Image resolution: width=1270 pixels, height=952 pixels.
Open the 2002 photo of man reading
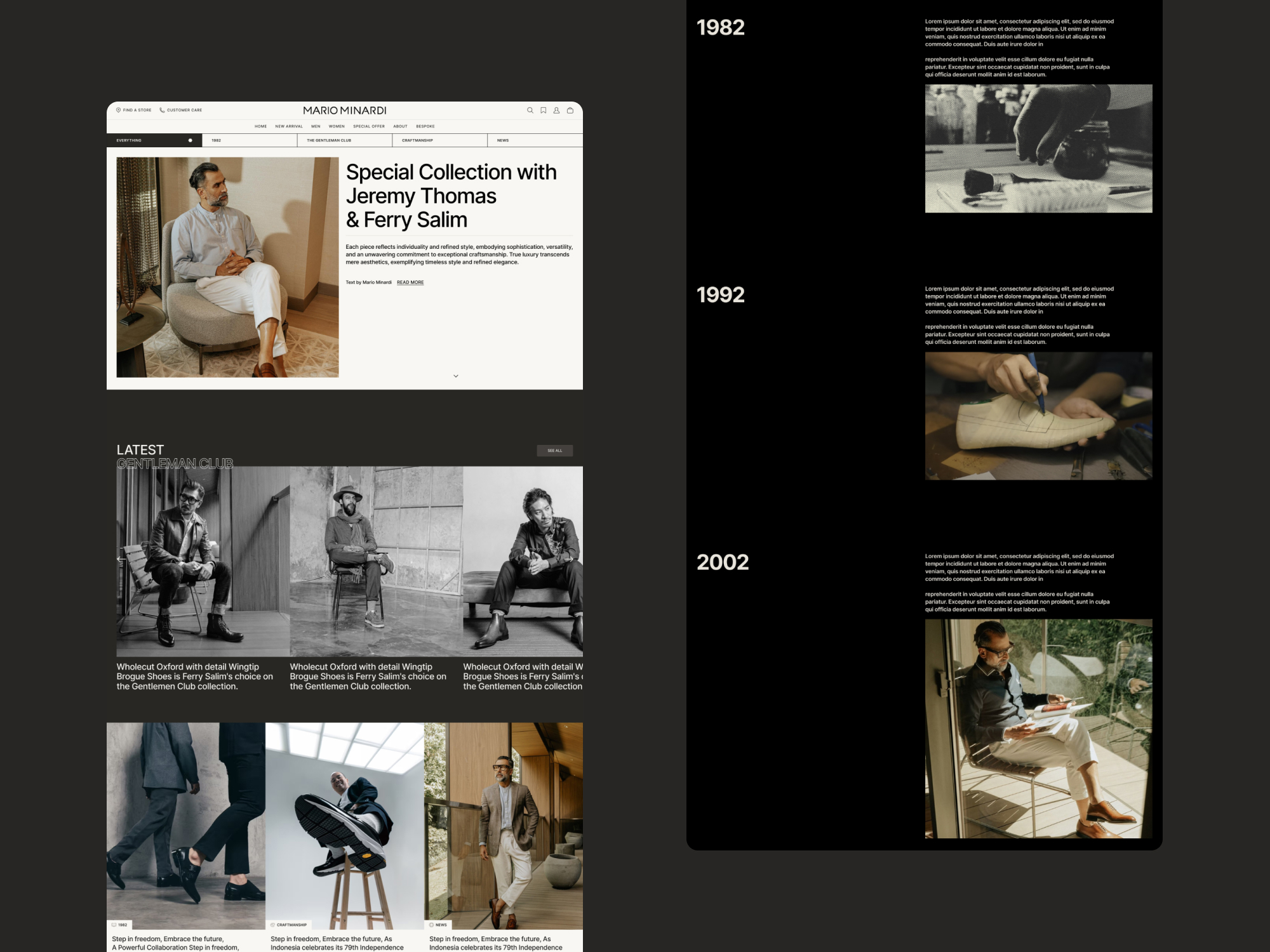[1038, 729]
